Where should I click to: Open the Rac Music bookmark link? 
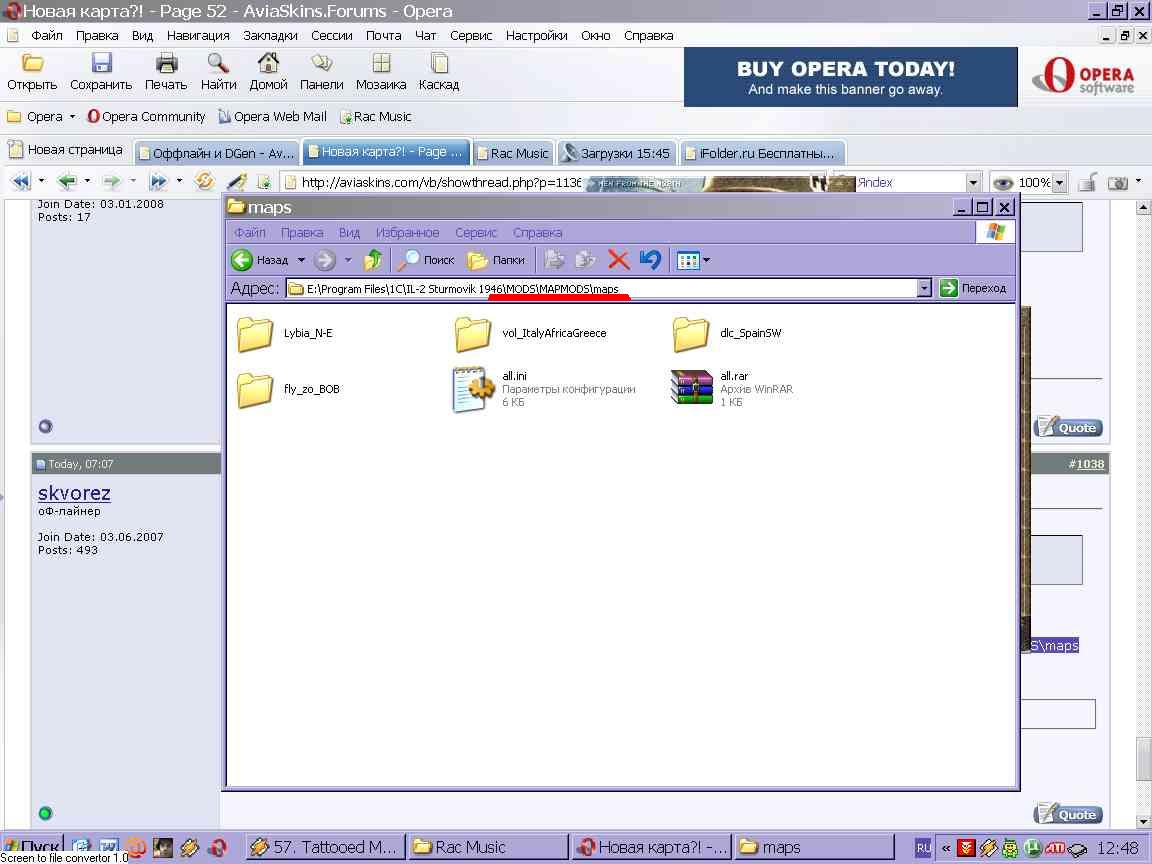pyautogui.click(x=375, y=117)
